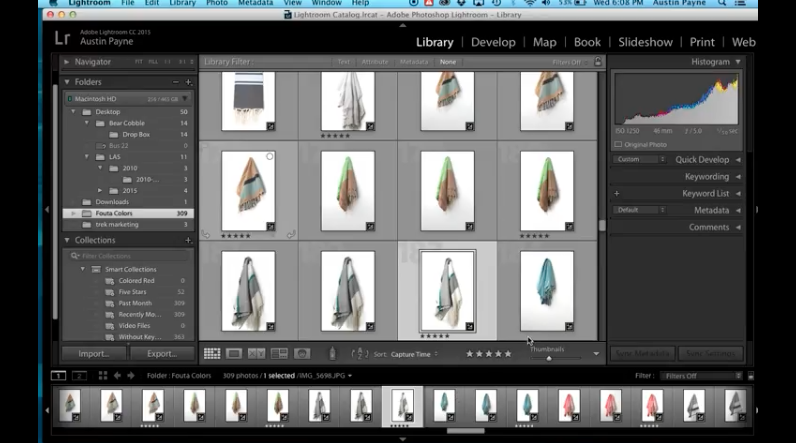
Task: Click second window display button 2
Action: 79,376
